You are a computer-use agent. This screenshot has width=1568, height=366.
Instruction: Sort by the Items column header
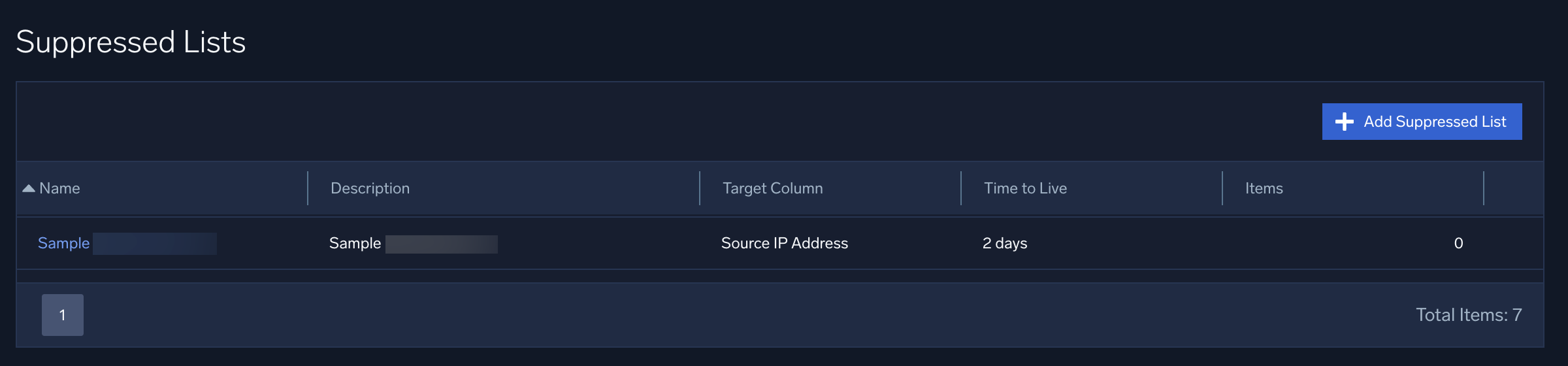click(x=1264, y=188)
